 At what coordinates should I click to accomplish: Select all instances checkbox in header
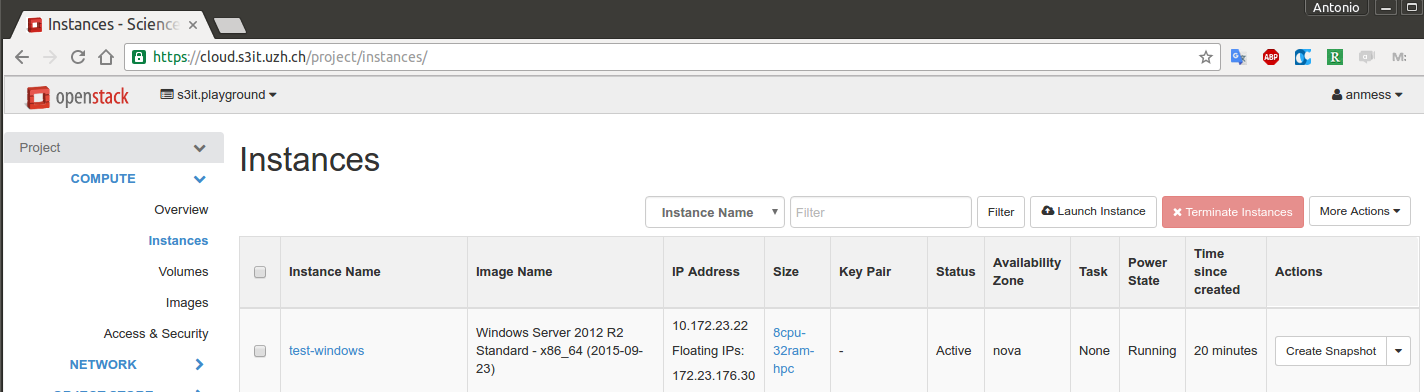coord(260,272)
